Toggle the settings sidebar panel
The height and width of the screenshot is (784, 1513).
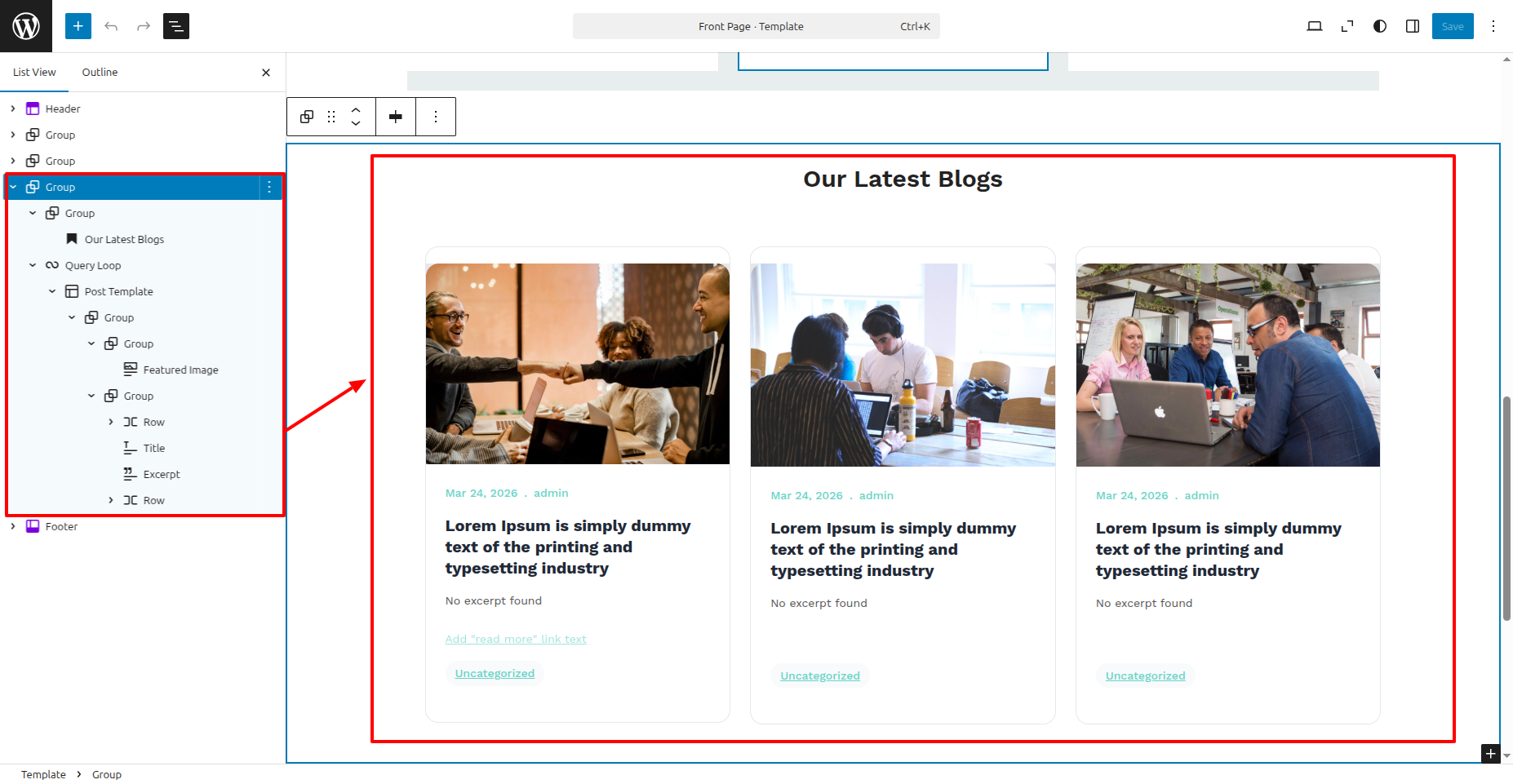coord(1412,26)
